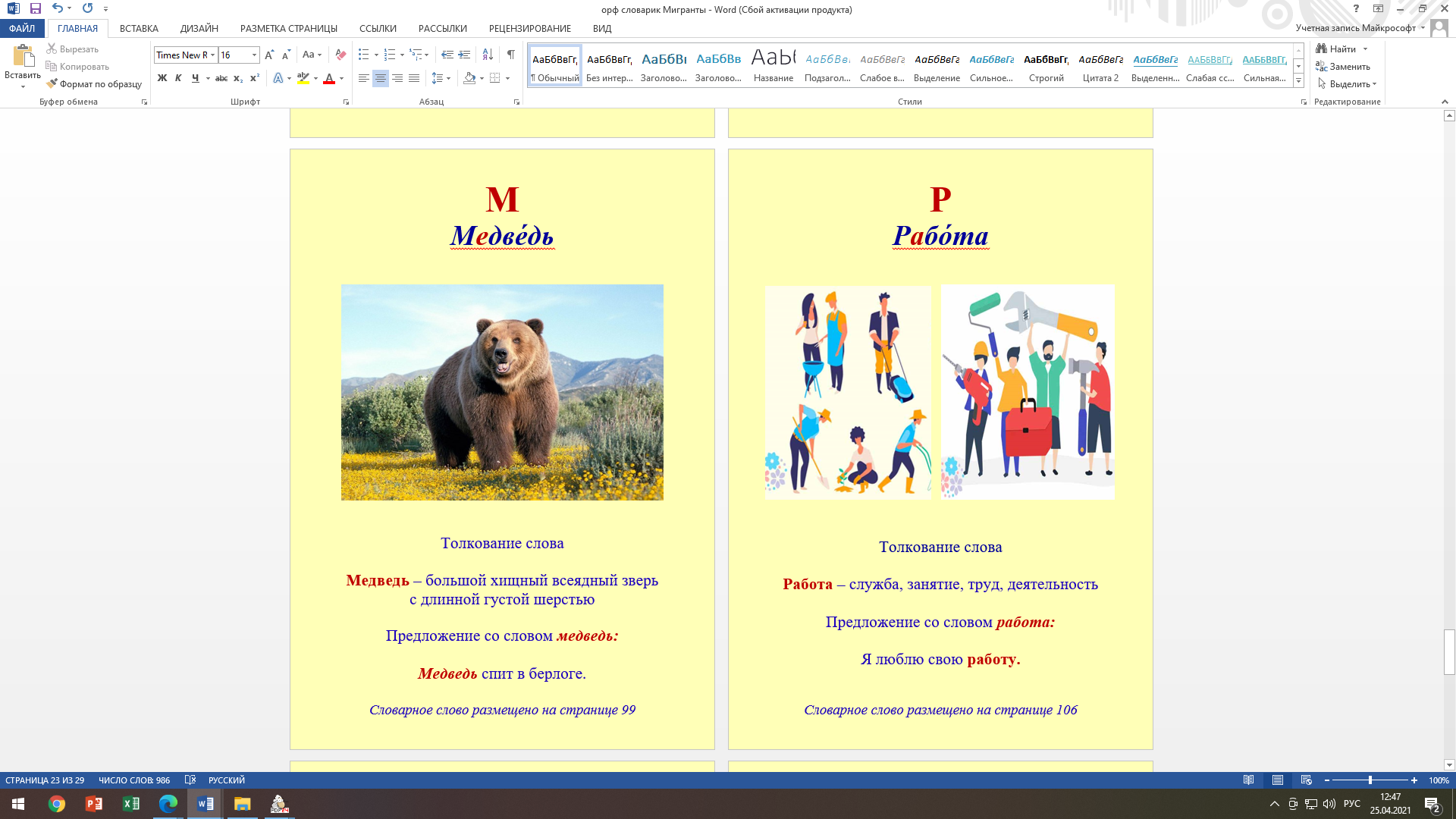The width and height of the screenshot is (1456, 819).
Task: Click the justify alignment icon
Action: point(414,78)
